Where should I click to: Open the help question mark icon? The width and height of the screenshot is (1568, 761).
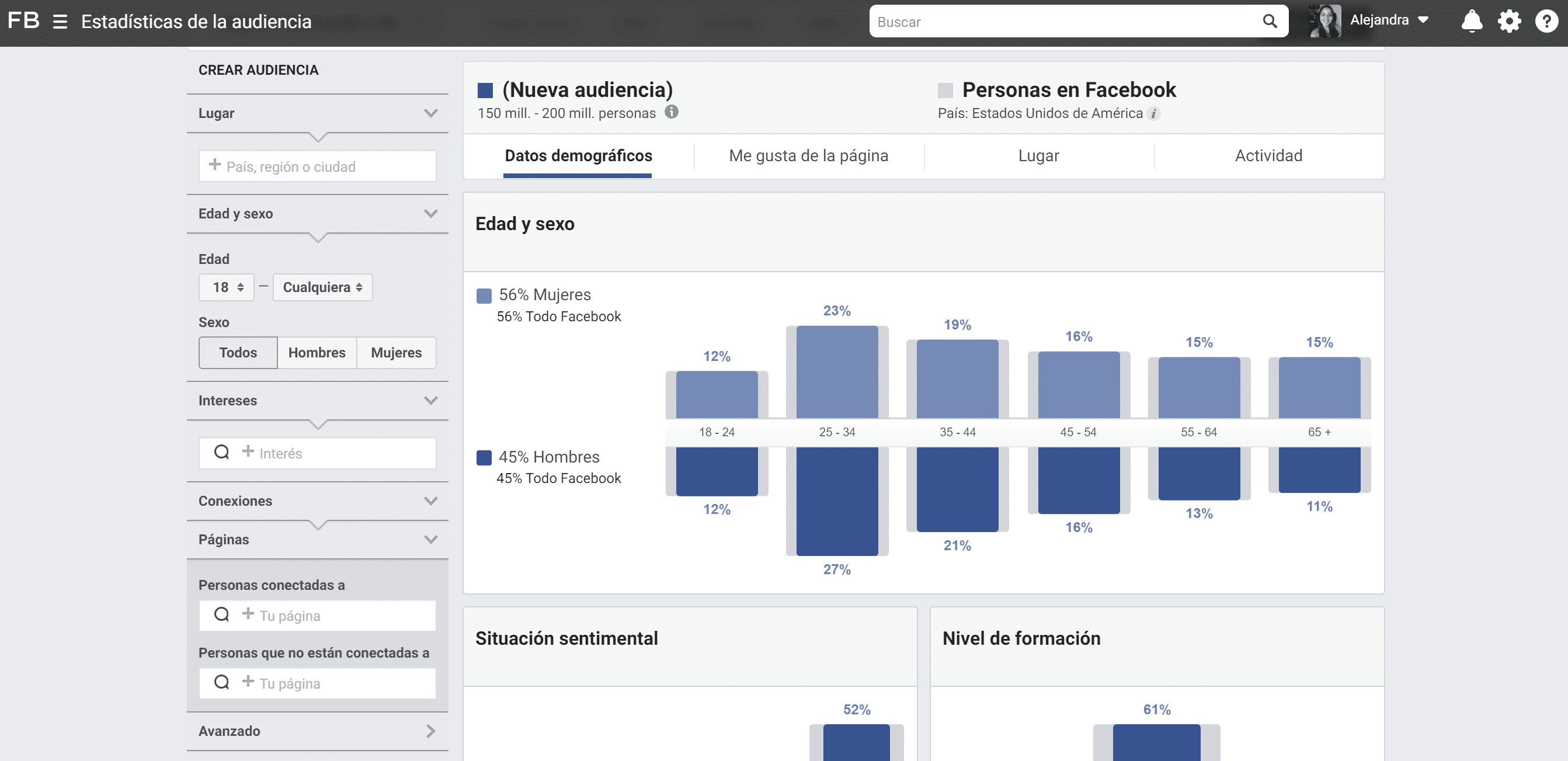(1546, 21)
